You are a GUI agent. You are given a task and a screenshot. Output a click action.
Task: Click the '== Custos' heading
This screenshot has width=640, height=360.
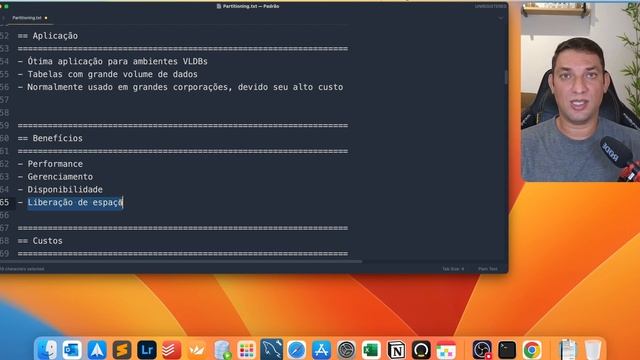tap(40, 241)
